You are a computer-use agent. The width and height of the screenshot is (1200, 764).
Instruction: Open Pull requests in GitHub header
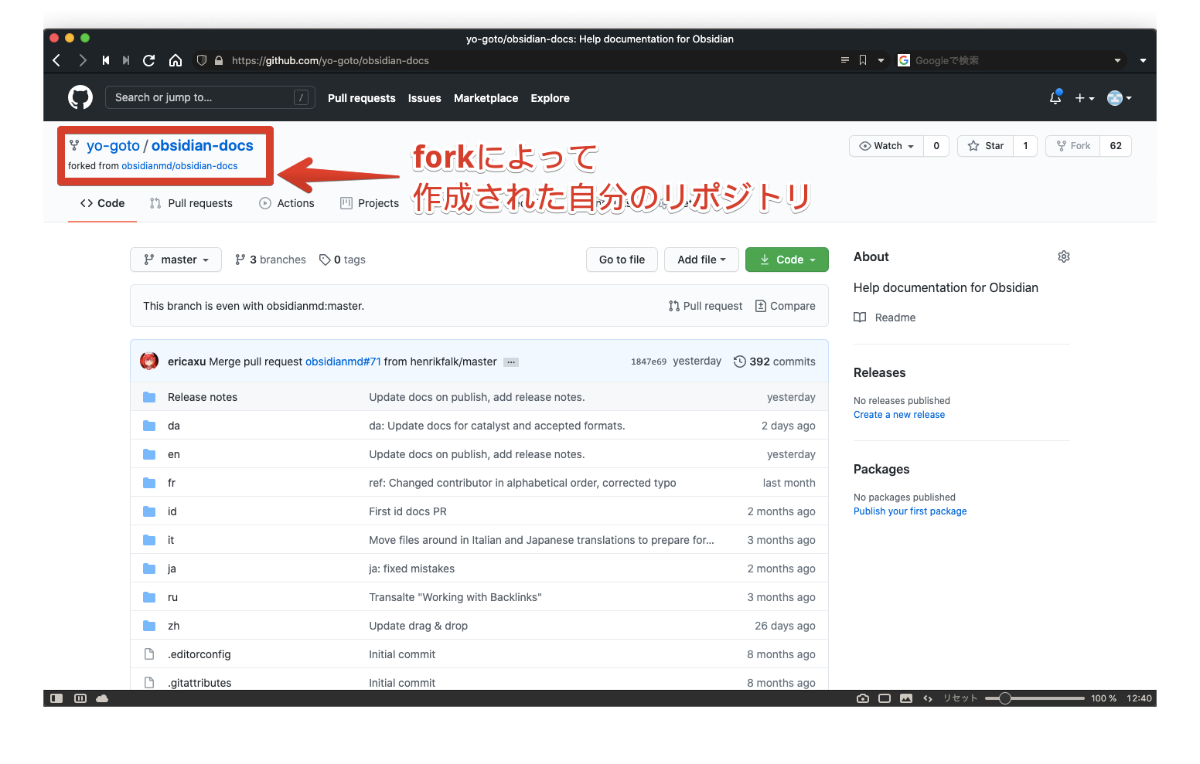361,98
